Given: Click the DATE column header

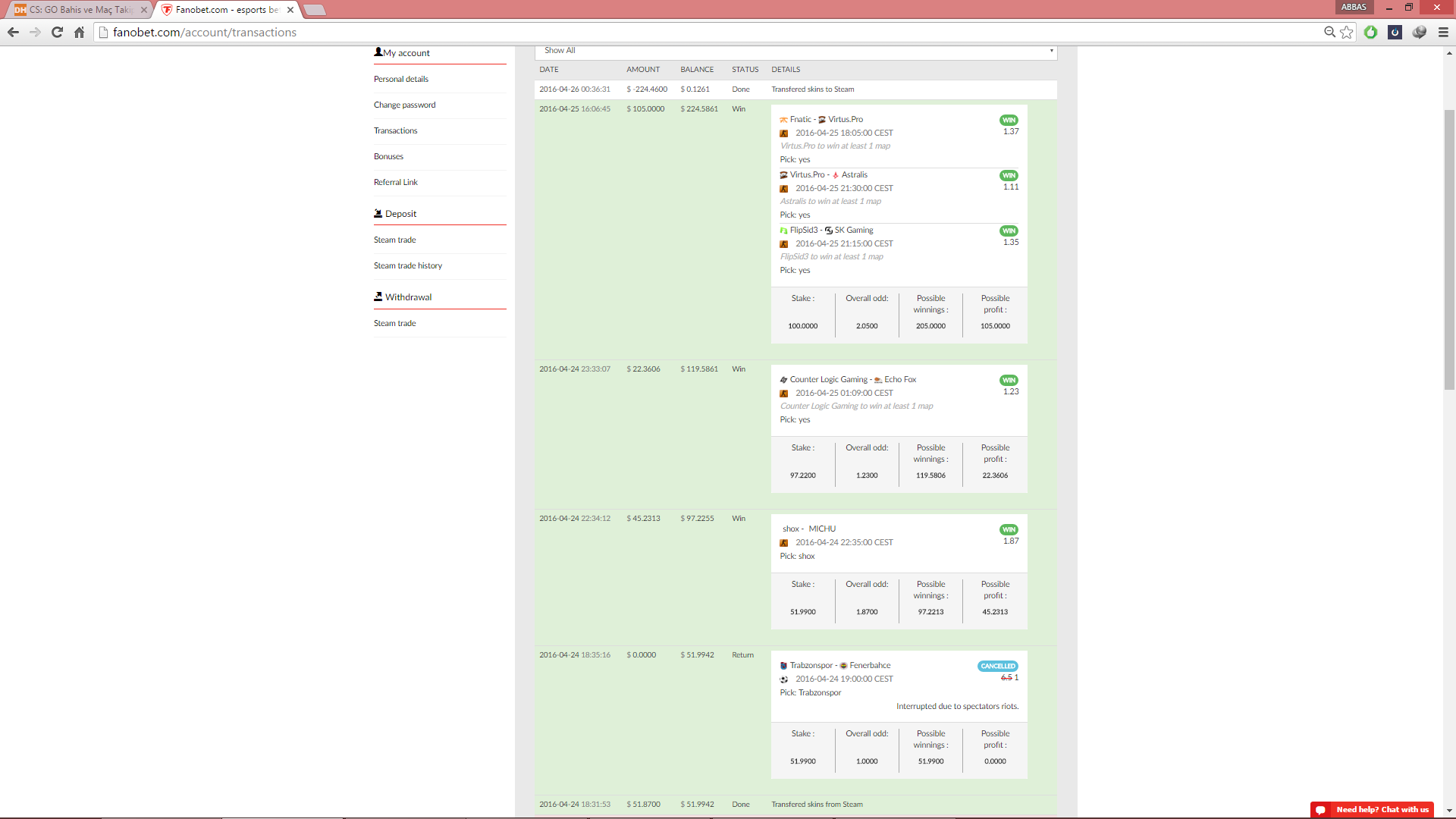Looking at the screenshot, I should [x=549, y=70].
